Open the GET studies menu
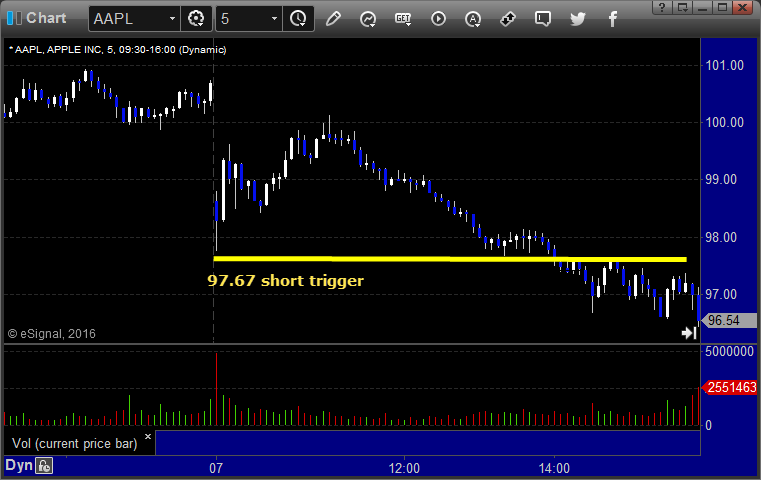This screenshot has width=761, height=480. point(403,19)
